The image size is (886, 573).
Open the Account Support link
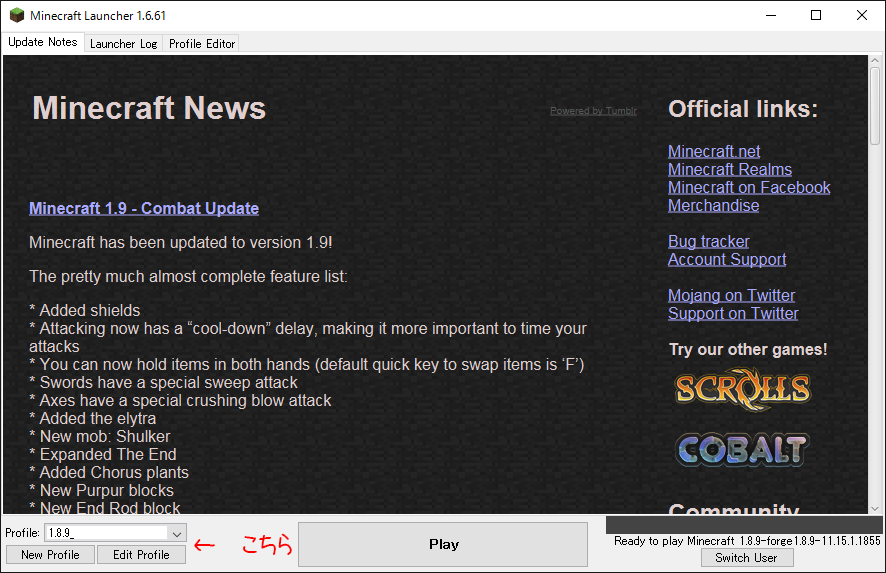coord(727,260)
